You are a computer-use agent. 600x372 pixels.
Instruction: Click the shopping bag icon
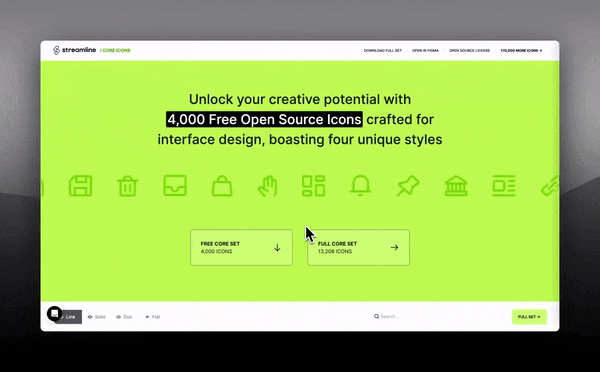point(222,186)
